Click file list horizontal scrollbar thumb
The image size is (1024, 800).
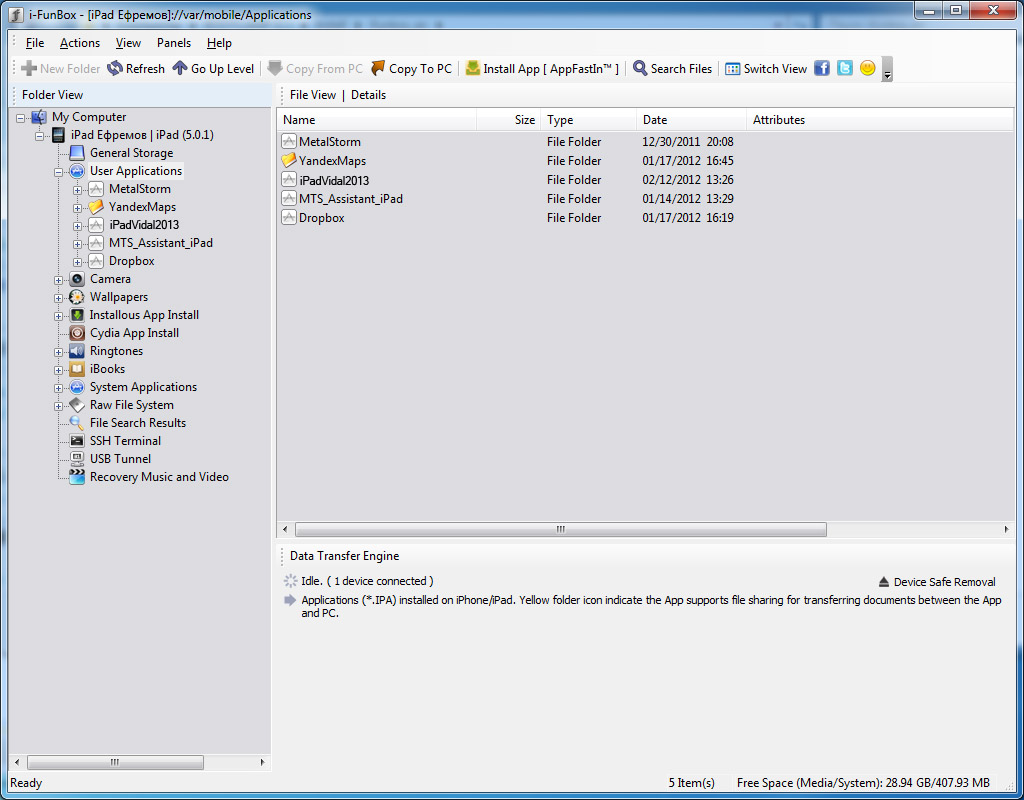[x=560, y=529]
